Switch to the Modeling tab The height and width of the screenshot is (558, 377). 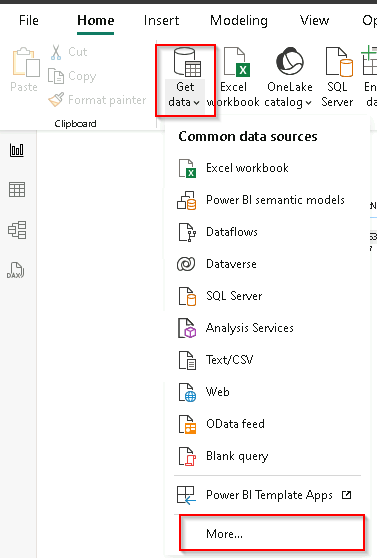(x=239, y=20)
